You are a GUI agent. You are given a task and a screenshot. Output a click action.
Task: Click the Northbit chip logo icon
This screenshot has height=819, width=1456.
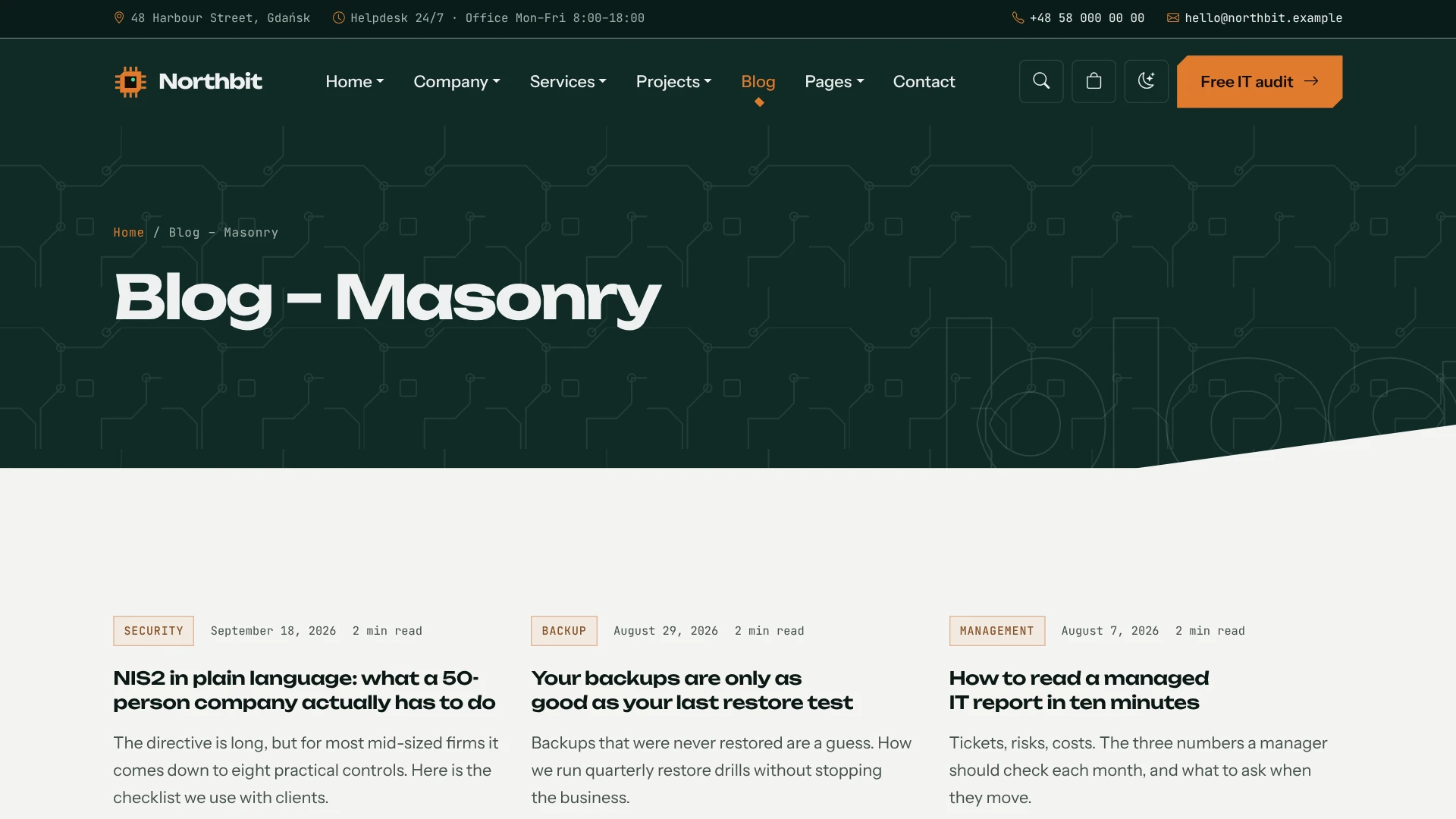130,81
